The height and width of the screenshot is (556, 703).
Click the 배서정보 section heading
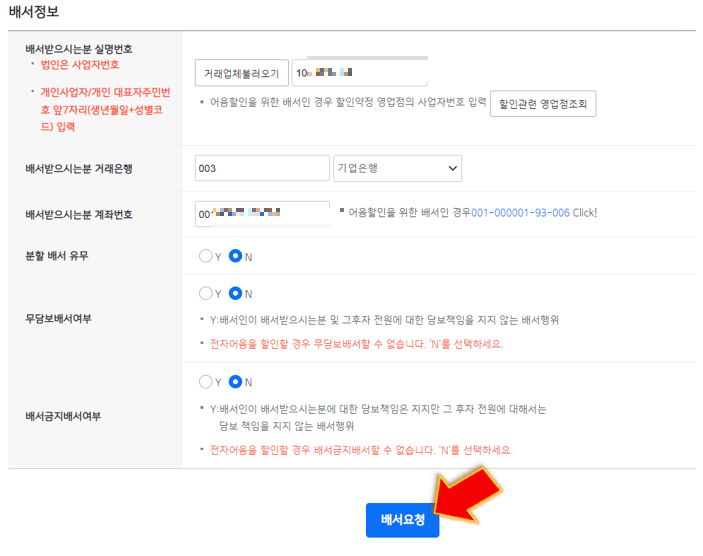(34, 11)
